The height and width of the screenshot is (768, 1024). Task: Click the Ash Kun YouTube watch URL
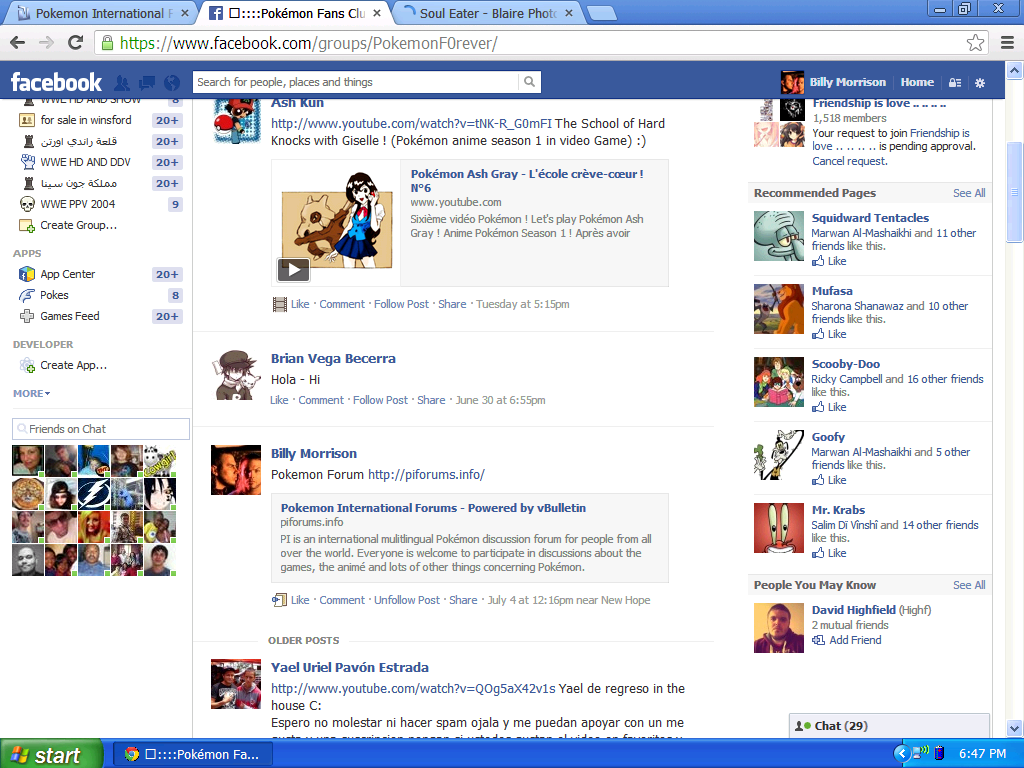(411, 123)
